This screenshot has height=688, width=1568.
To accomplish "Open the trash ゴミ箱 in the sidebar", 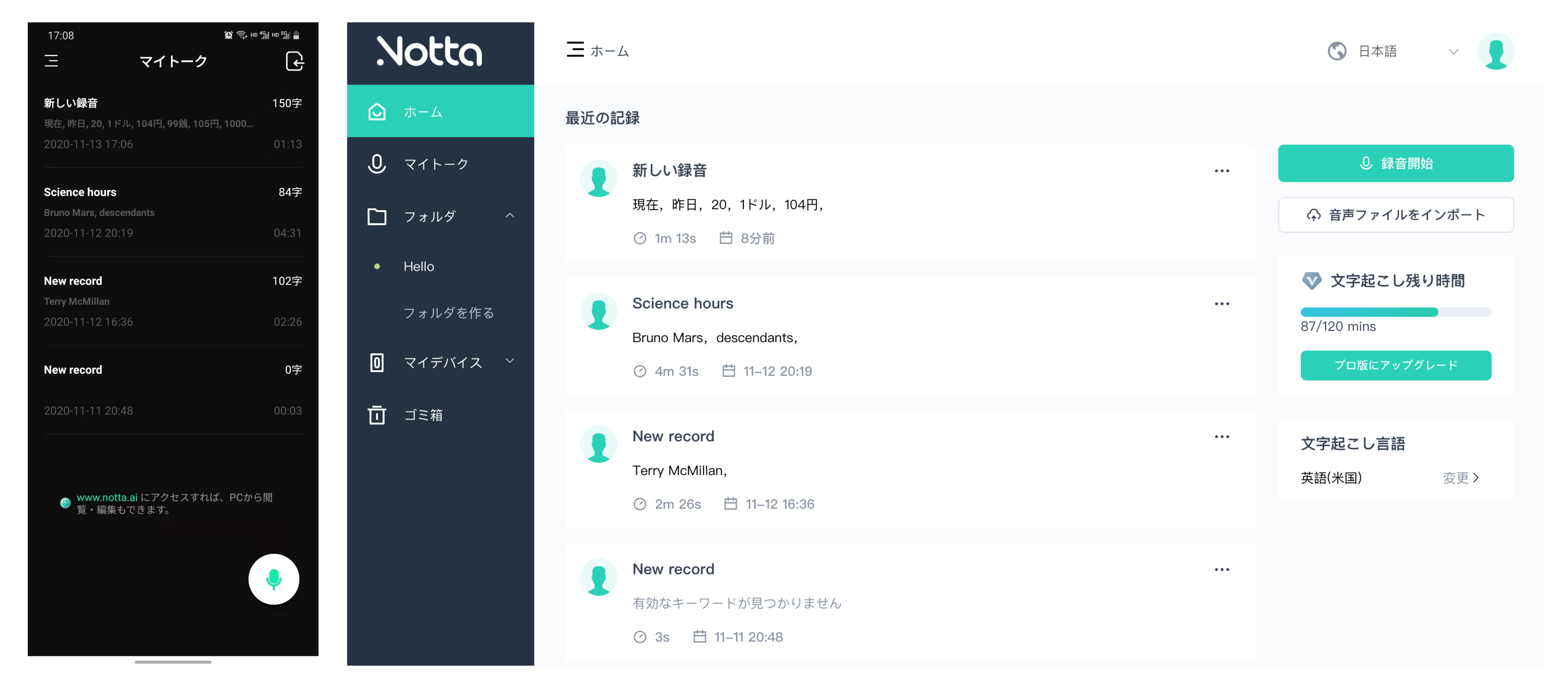I will (423, 415).
